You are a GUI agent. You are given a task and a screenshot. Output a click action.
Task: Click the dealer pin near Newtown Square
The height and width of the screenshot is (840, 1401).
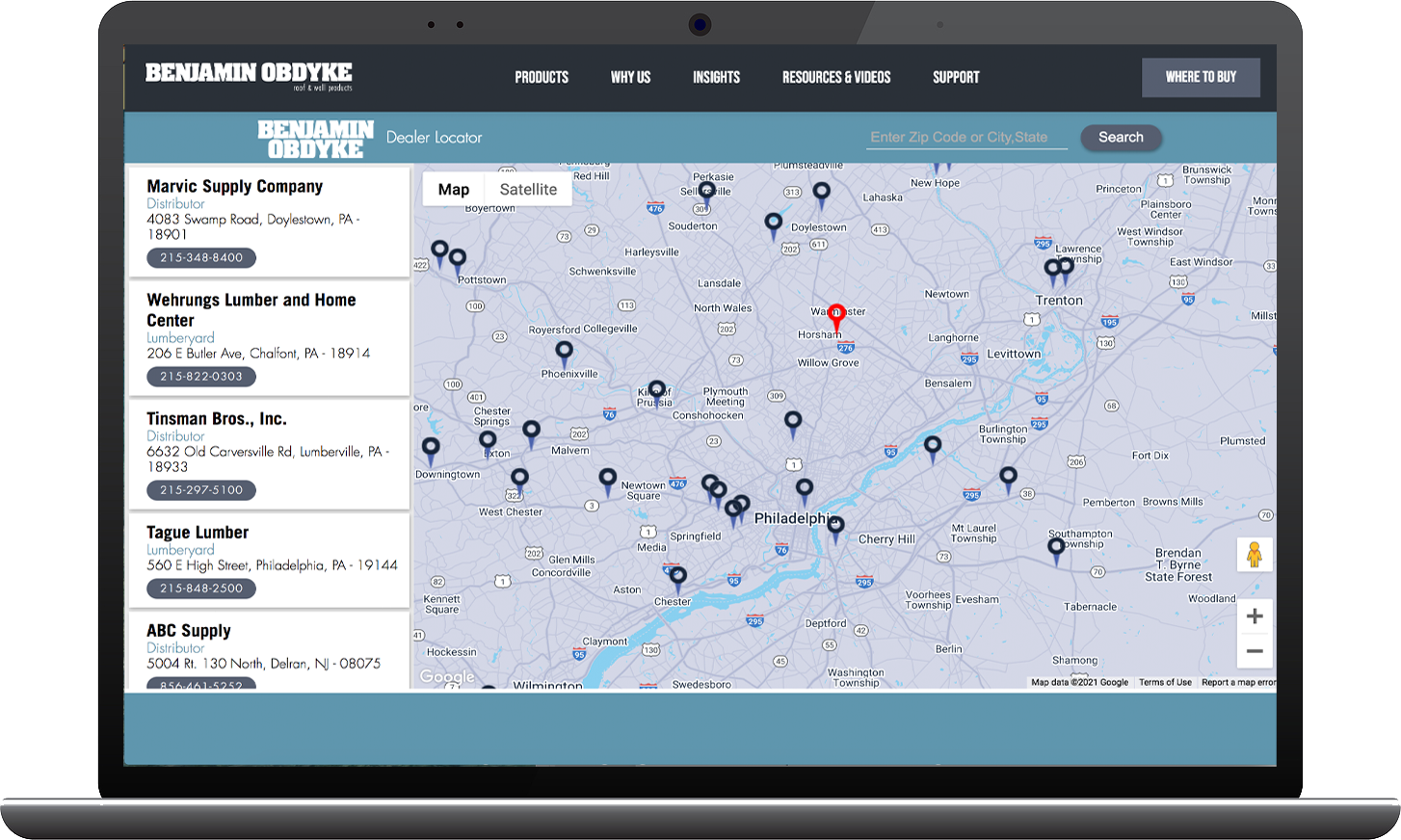[x=607, y=481]
